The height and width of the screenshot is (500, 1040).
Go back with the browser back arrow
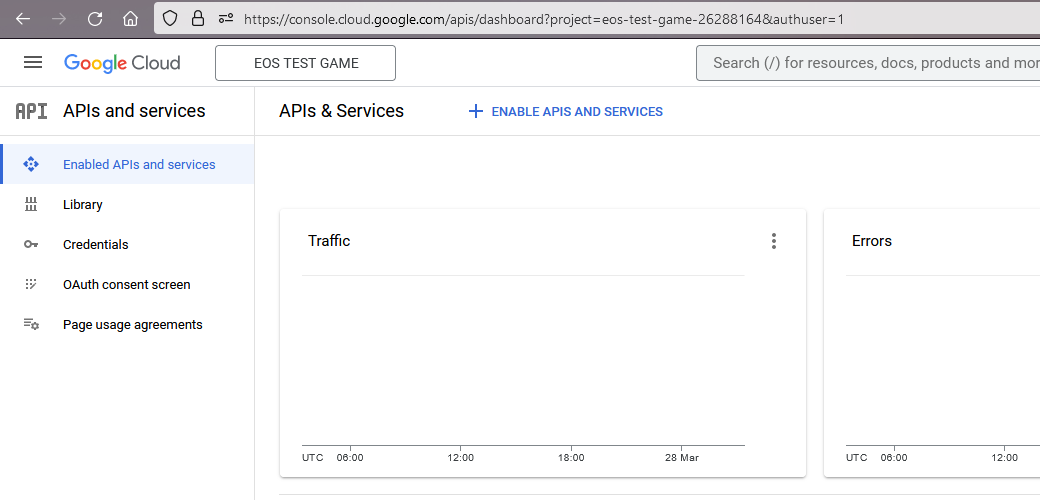[x=23, y=19]
